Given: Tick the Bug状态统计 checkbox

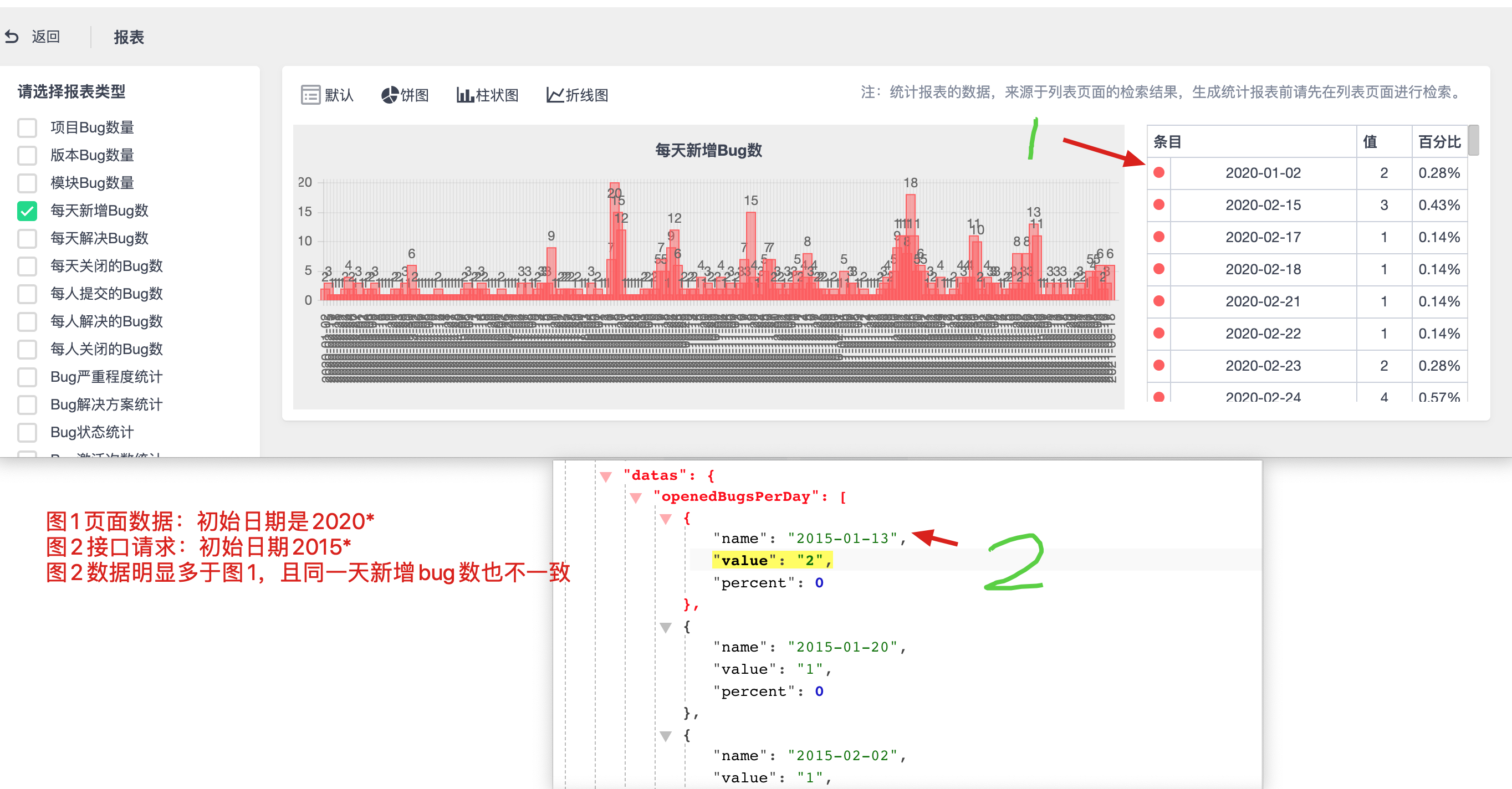Looking at the screenshot, I should pyautogui.click(x=27, y=432).
